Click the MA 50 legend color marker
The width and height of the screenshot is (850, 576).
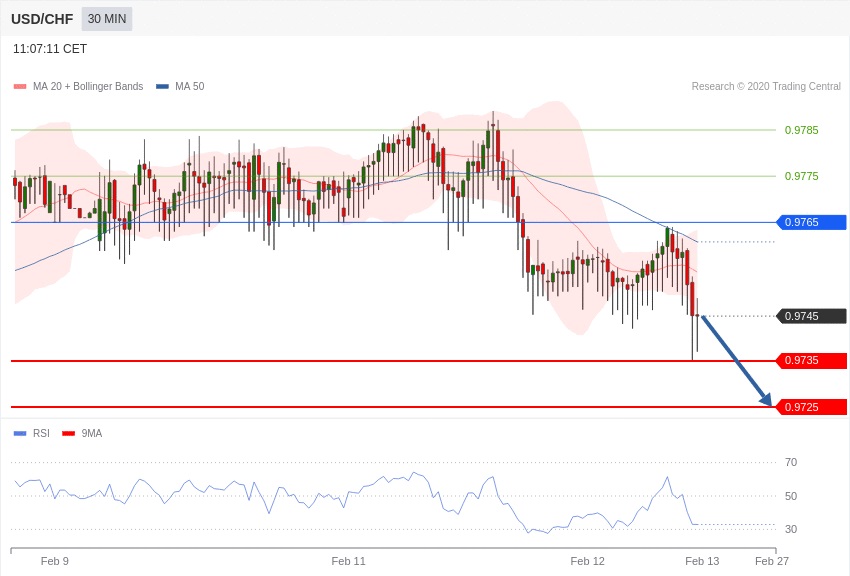point(162,87)
